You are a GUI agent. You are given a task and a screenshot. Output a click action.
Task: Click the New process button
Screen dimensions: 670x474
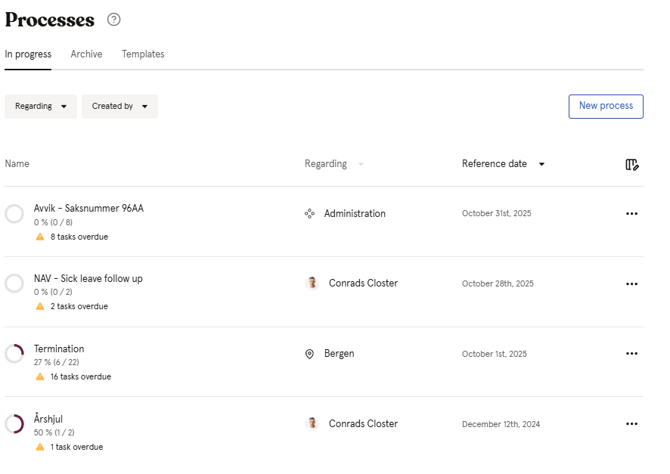(605, 106)
